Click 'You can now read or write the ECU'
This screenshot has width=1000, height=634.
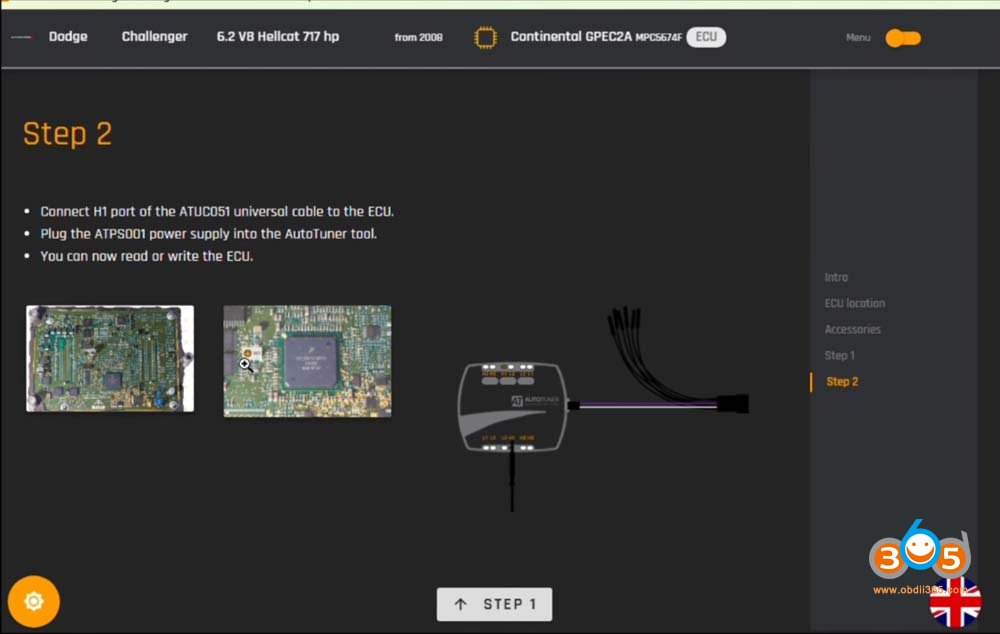coord(147,256)
